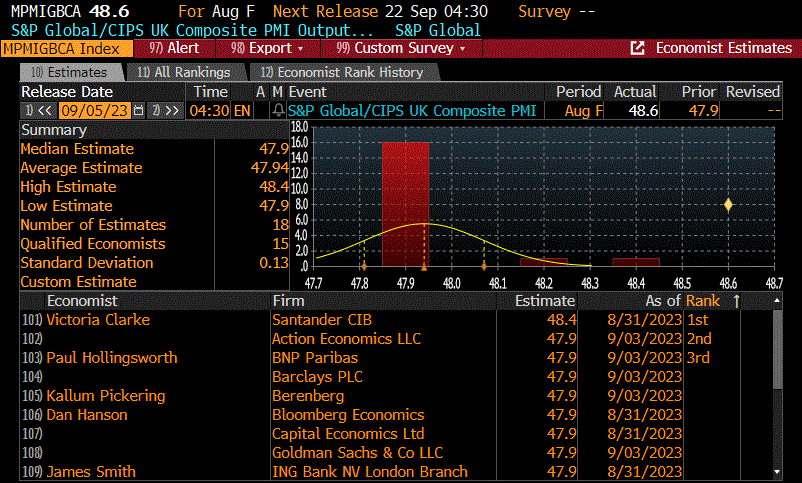Click the Prior value 47.9 cell
This screenshot has height=483, width=802.
(x=690, y=111)
